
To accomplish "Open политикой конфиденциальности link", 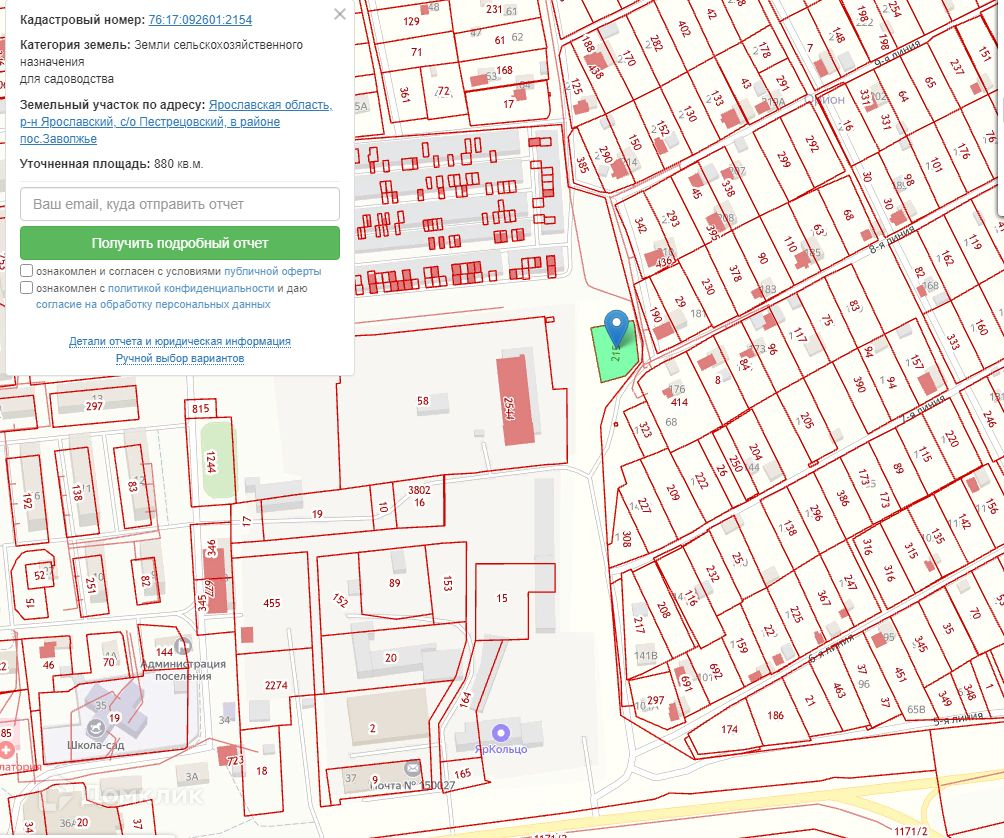I will coord(191,288).
